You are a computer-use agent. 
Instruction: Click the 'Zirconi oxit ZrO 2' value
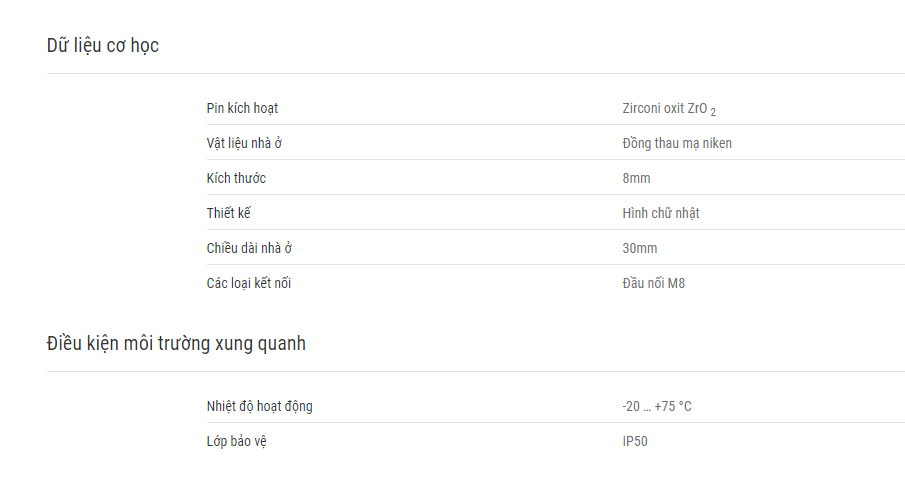(669, 109)
